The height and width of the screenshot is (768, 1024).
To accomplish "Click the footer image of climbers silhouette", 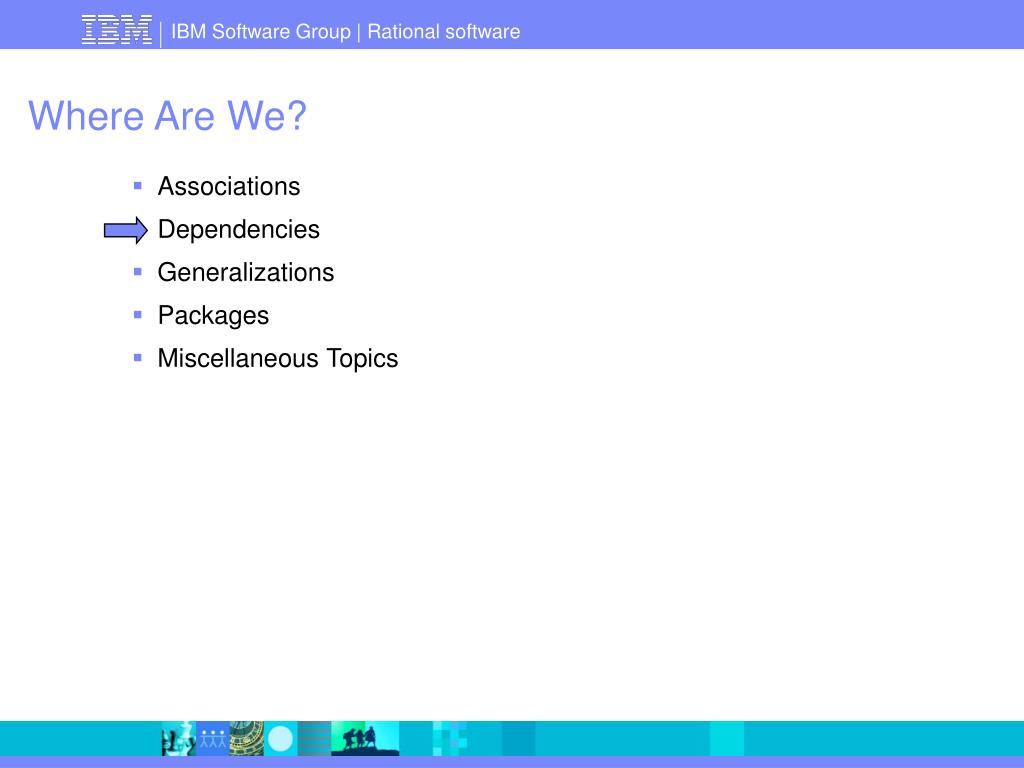I will point(365,739).
